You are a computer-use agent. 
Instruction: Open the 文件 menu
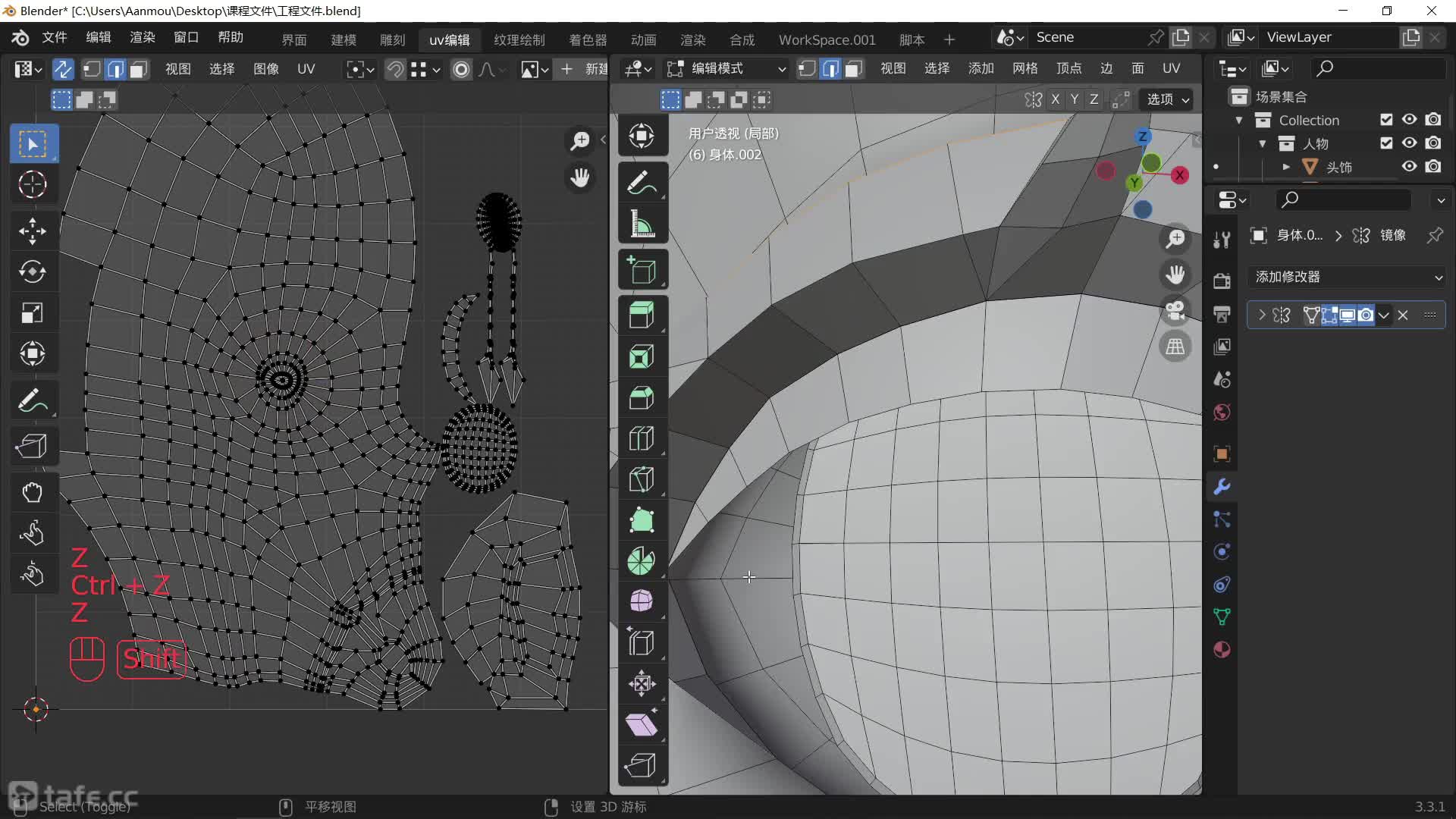[x=55, y=37]
